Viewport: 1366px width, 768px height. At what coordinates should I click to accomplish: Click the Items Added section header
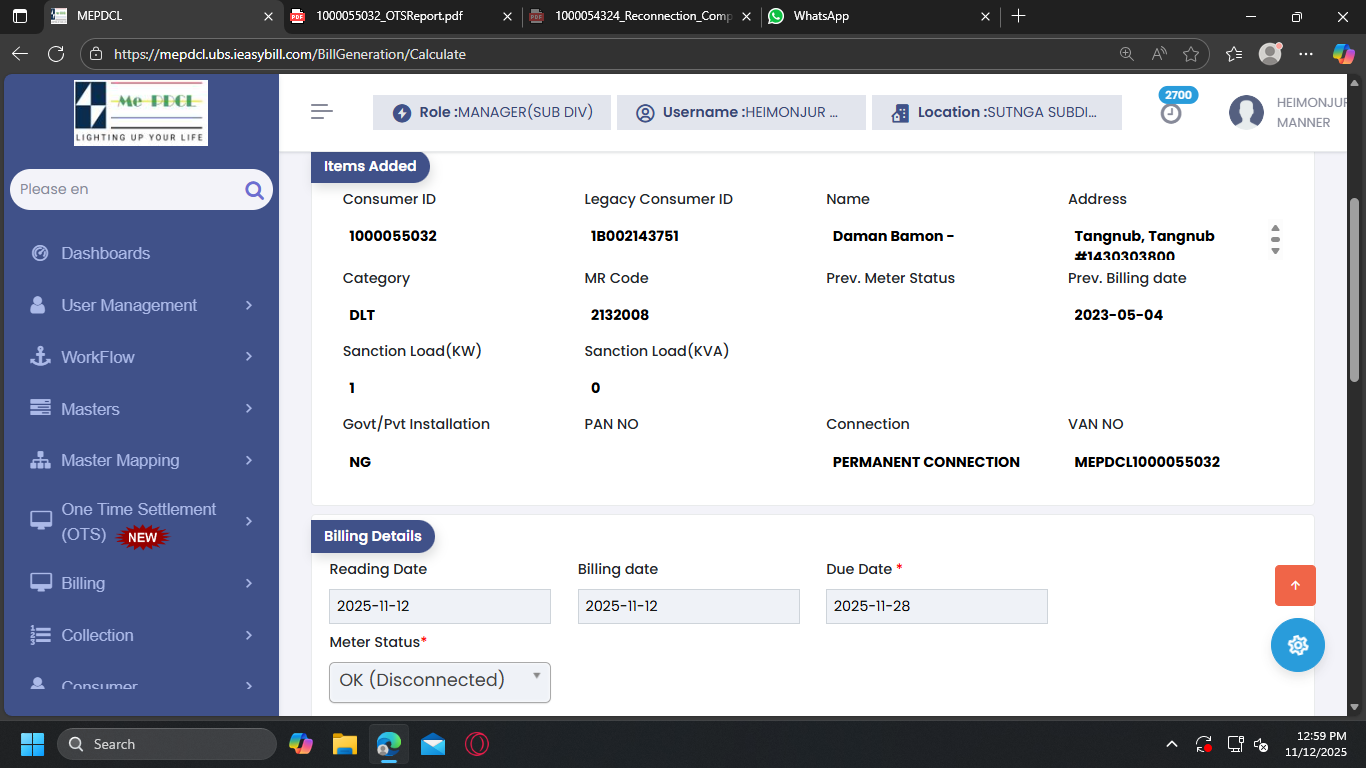coord(370,166)
